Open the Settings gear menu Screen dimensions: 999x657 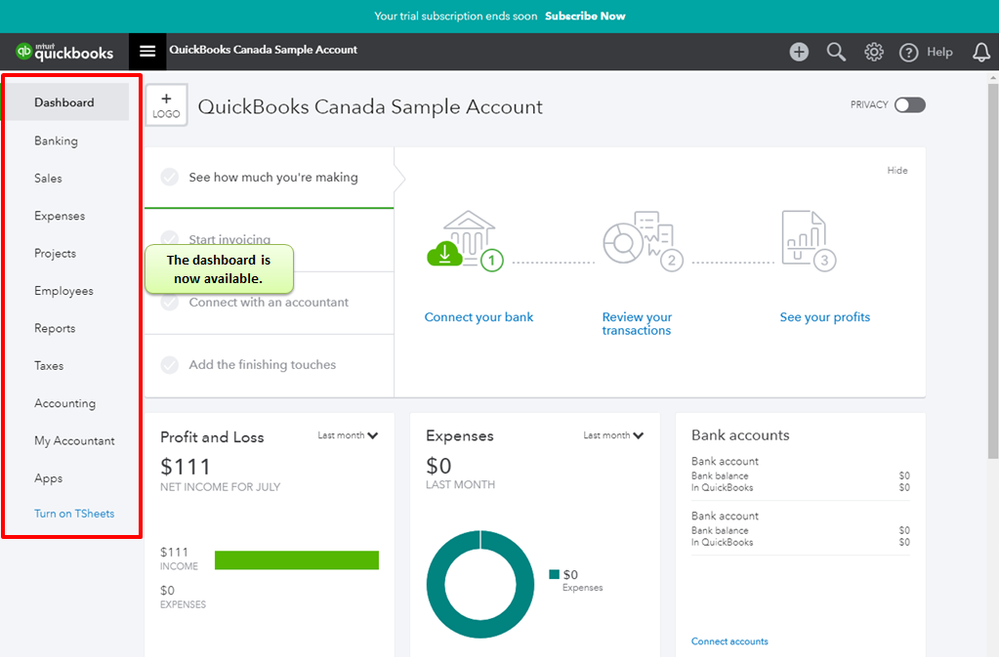click(x=873, y=52)
